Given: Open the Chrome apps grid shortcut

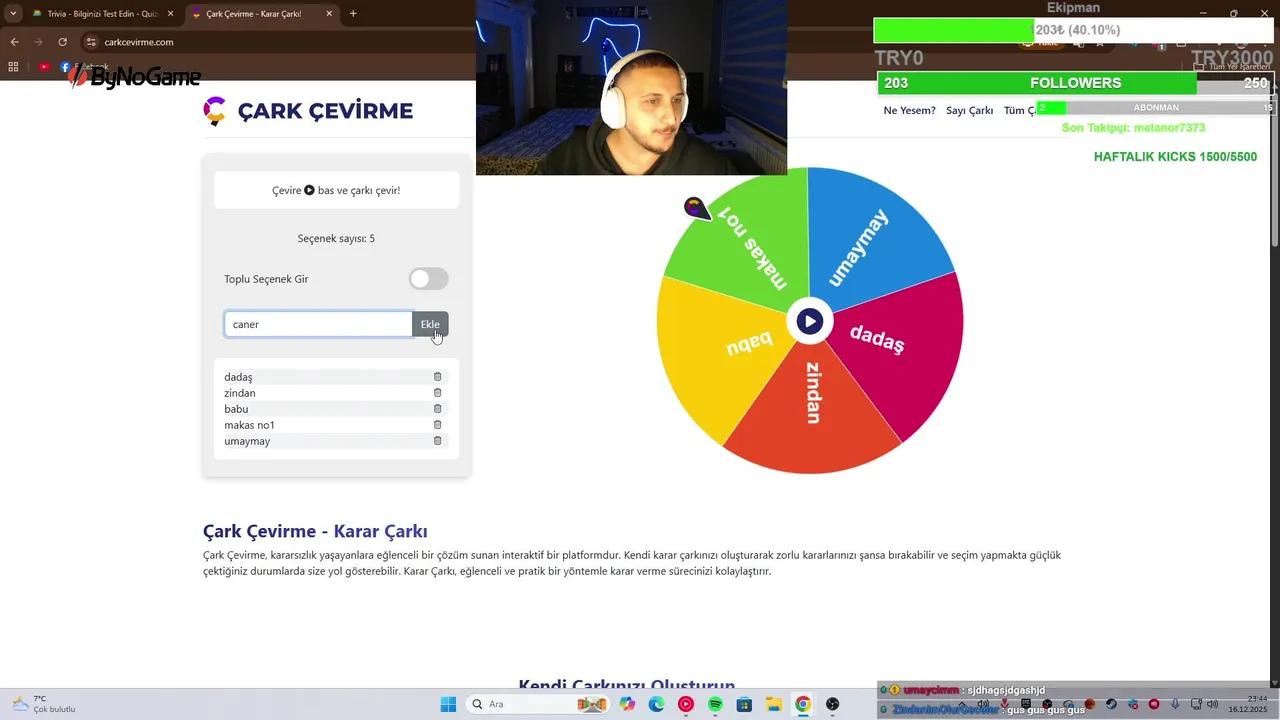Looking at the screenshot, I should (13, 67).
